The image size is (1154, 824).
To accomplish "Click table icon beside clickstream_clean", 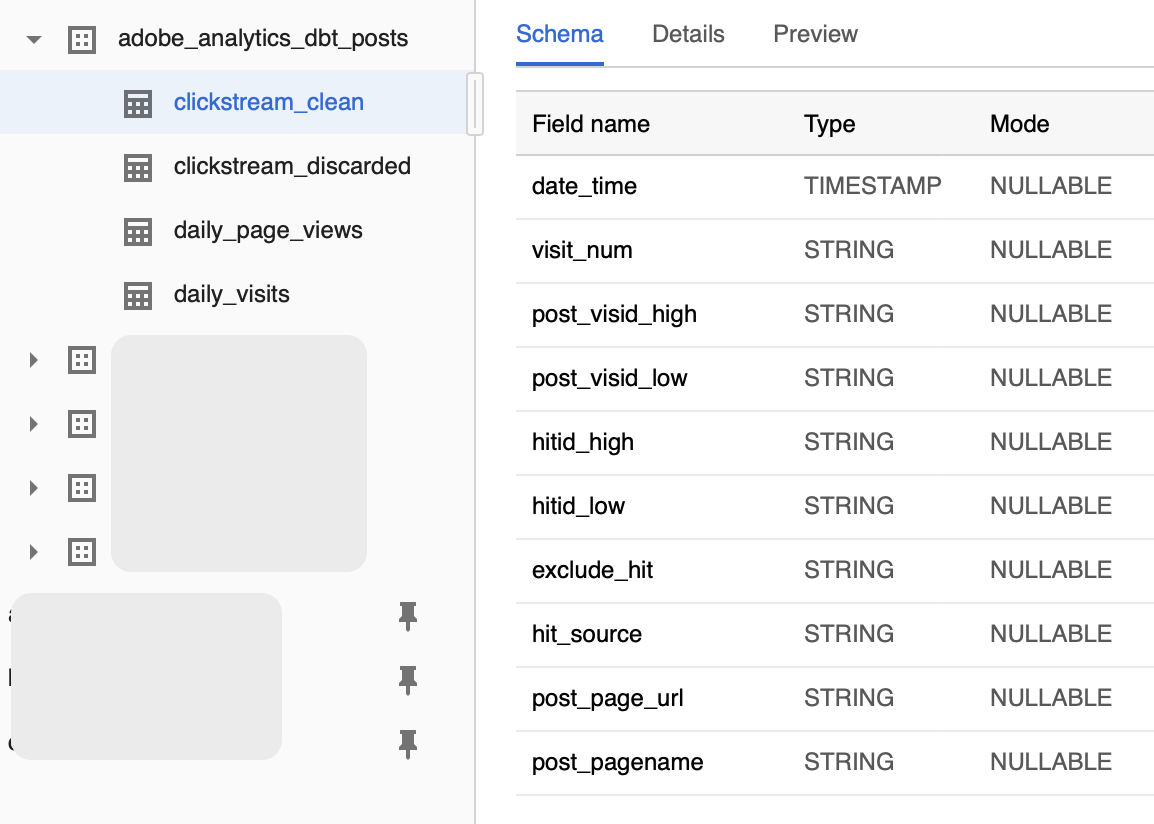I will 138,104.
